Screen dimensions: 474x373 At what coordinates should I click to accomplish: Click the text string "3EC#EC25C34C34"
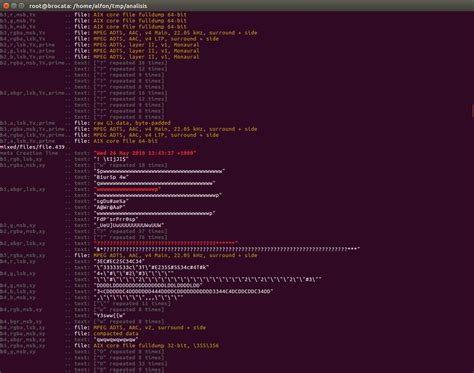[119, 261]
